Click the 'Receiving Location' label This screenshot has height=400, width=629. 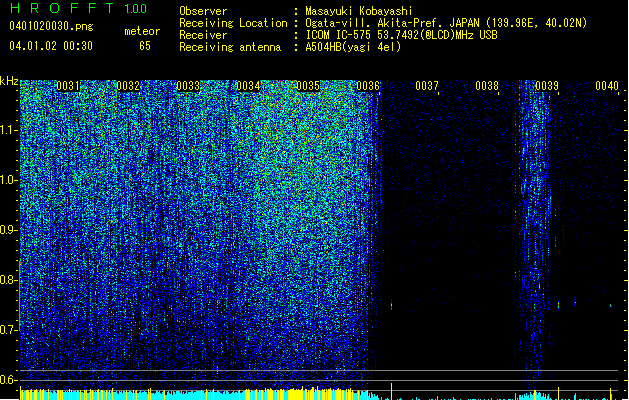click(233, 23)
